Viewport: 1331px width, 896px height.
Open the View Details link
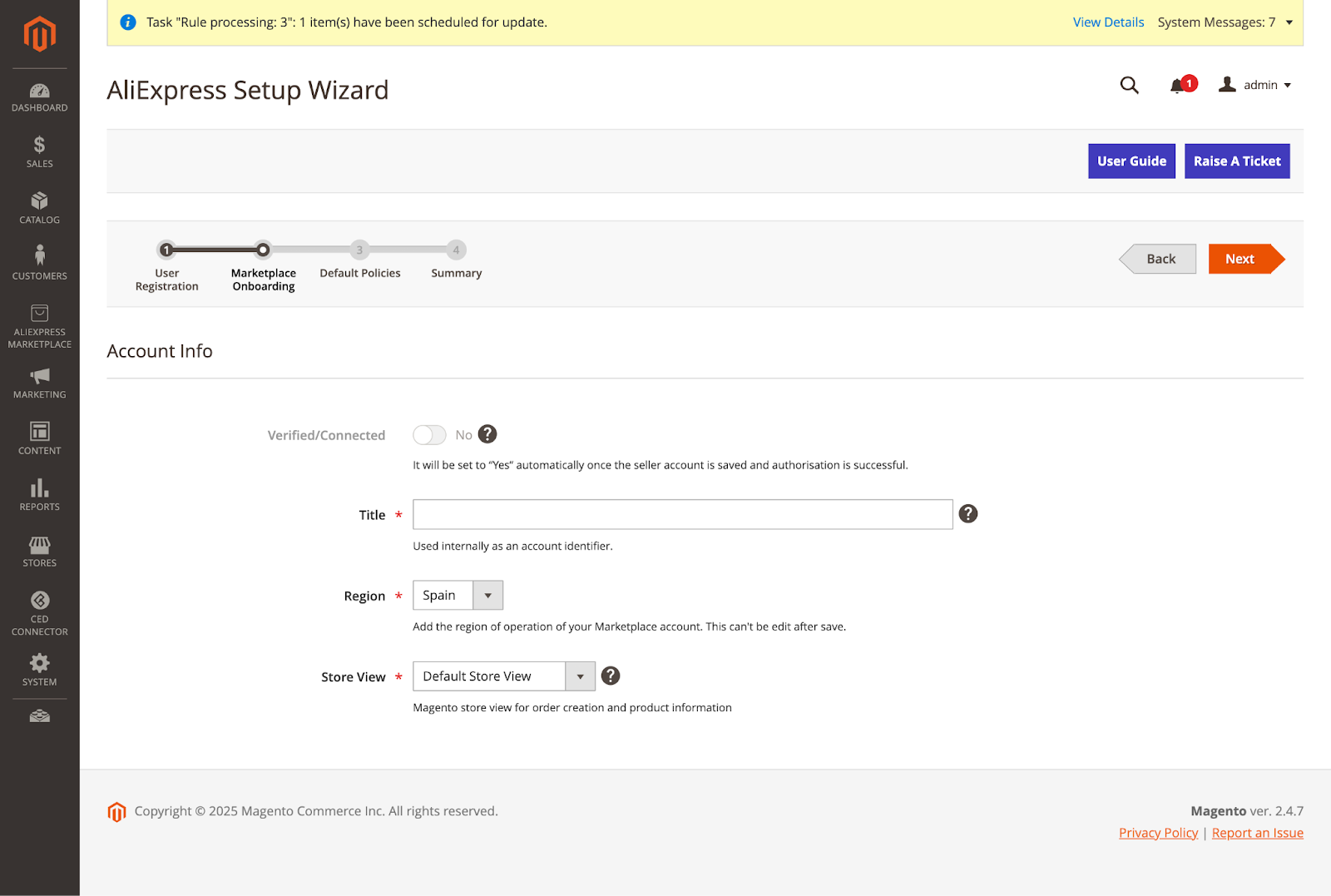point(1108,22)
